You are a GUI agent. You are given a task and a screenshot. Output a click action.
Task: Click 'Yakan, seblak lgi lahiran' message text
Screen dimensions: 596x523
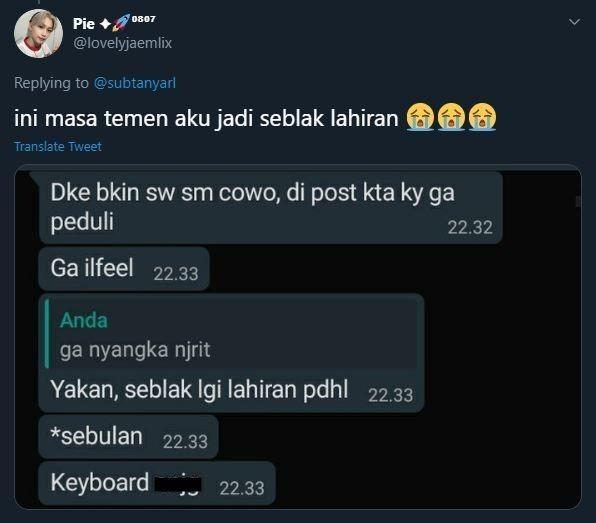coord(199,390)
